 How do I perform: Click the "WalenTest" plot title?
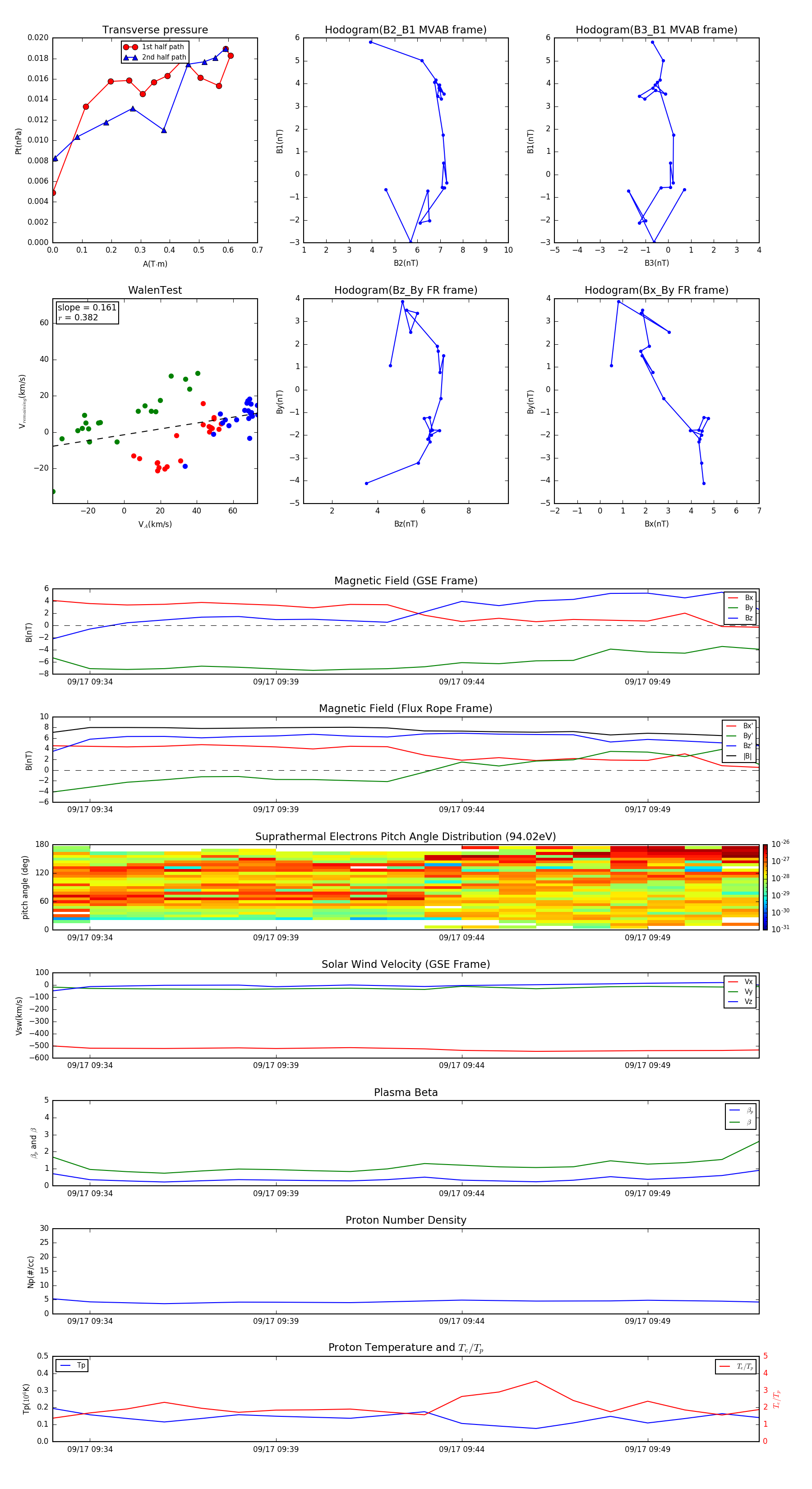pyautogui.click(x=155, y=290)
